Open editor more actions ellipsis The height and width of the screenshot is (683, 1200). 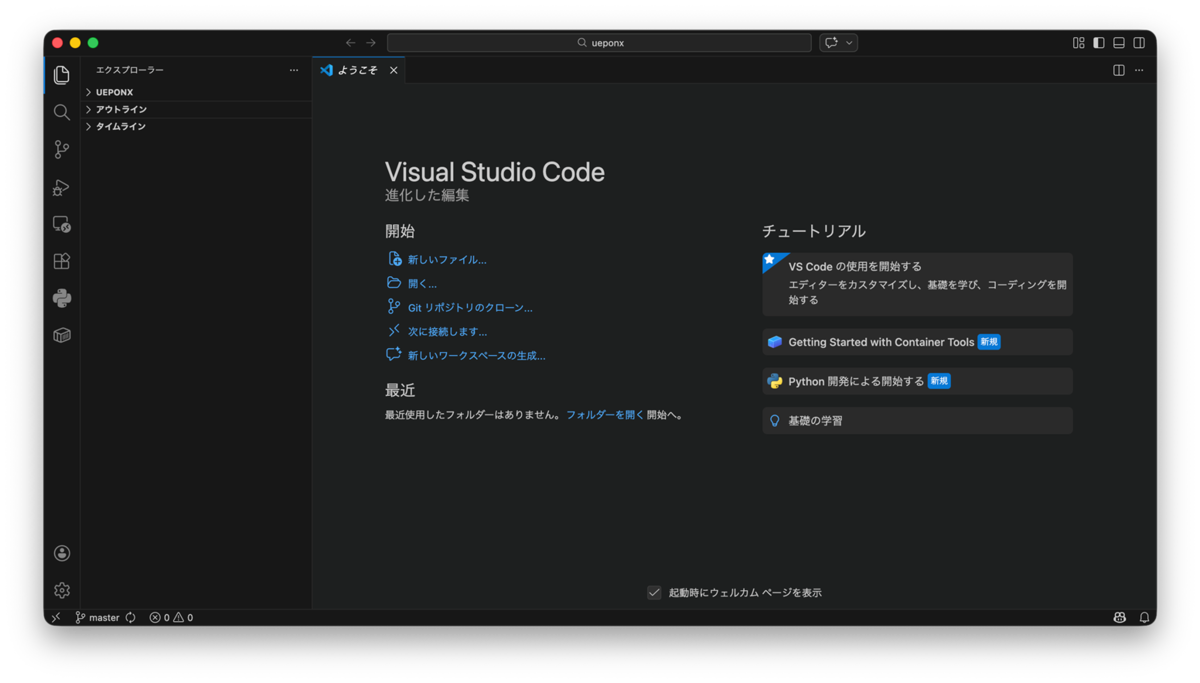(1139, 70)
